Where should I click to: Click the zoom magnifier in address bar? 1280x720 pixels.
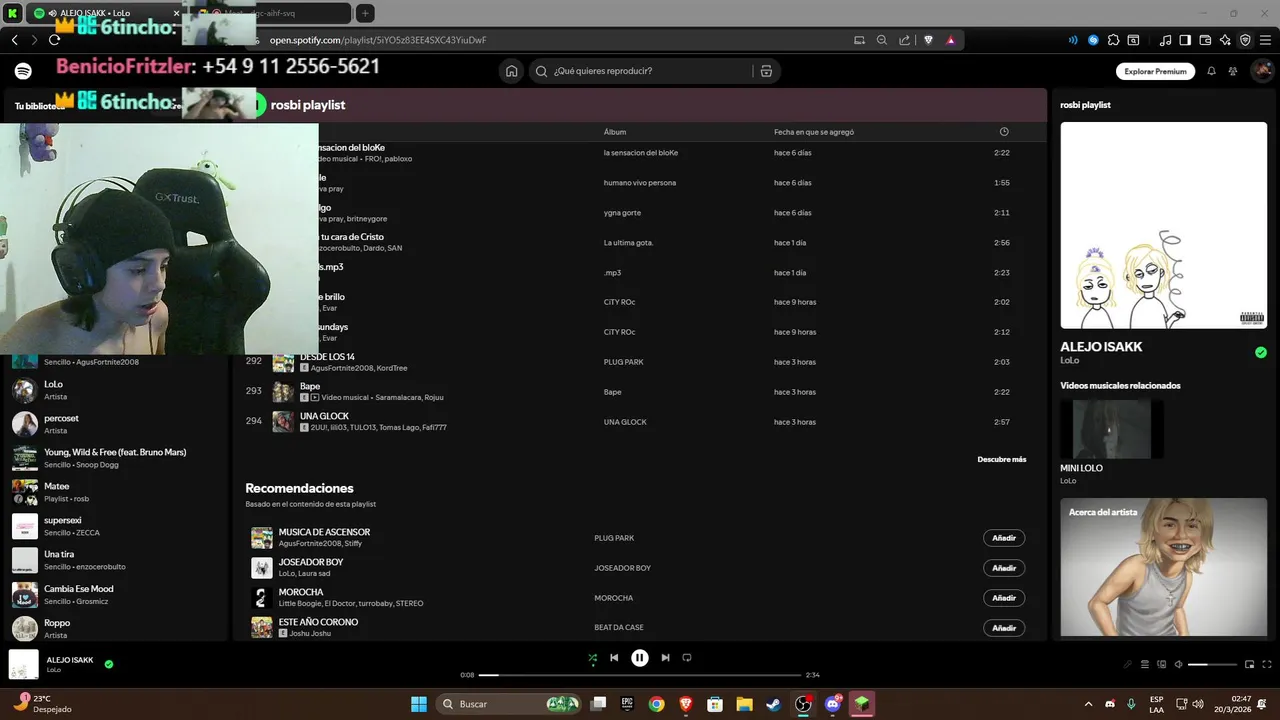click(x=881, y=40)
